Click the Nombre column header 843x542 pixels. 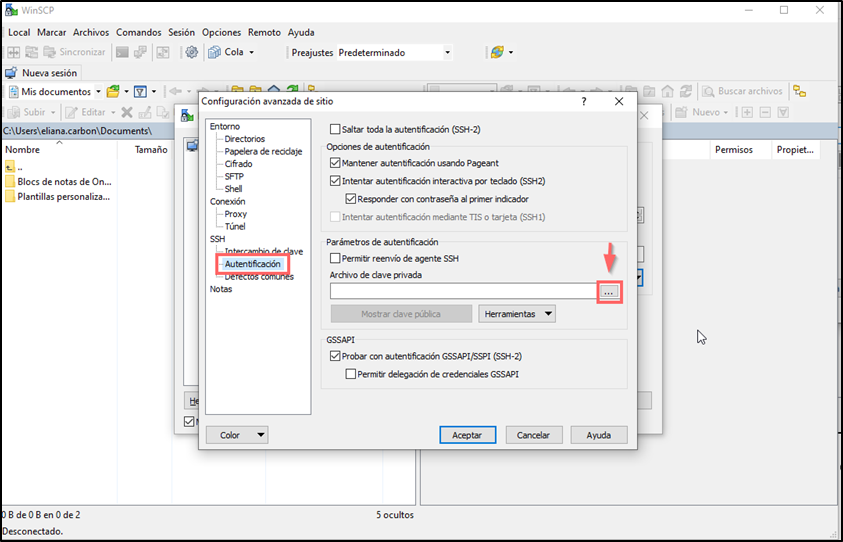coord(59,149)
